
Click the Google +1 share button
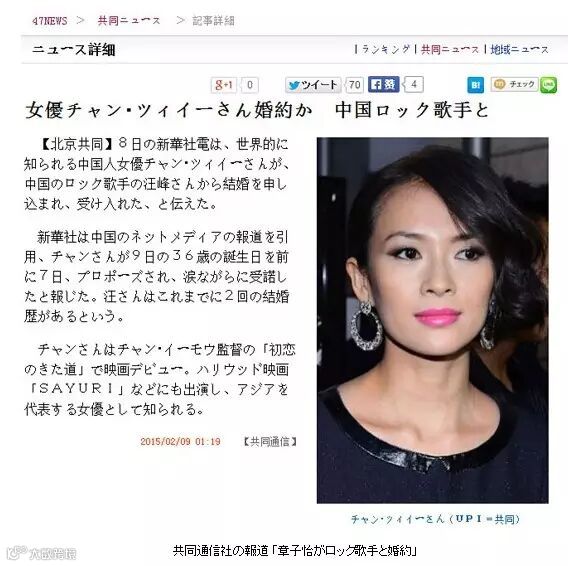click(x=224, y=85)
